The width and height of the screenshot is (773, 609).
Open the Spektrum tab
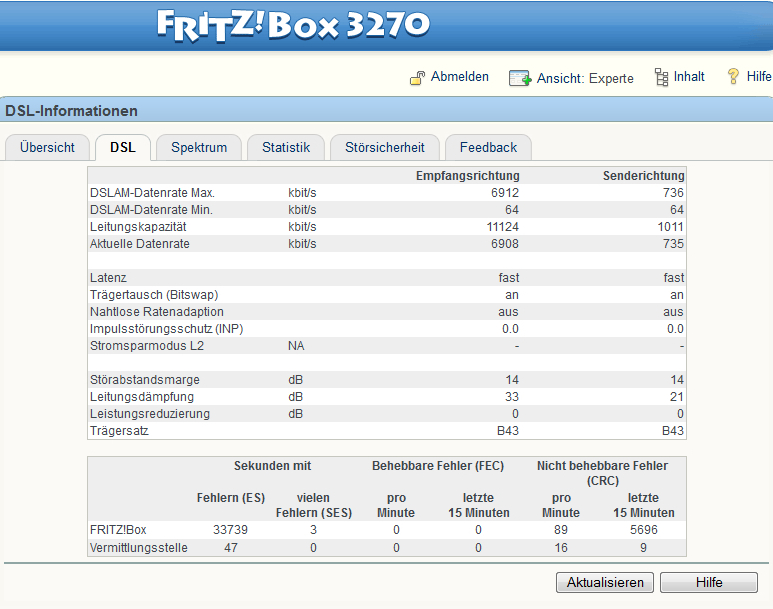(199, 147)
